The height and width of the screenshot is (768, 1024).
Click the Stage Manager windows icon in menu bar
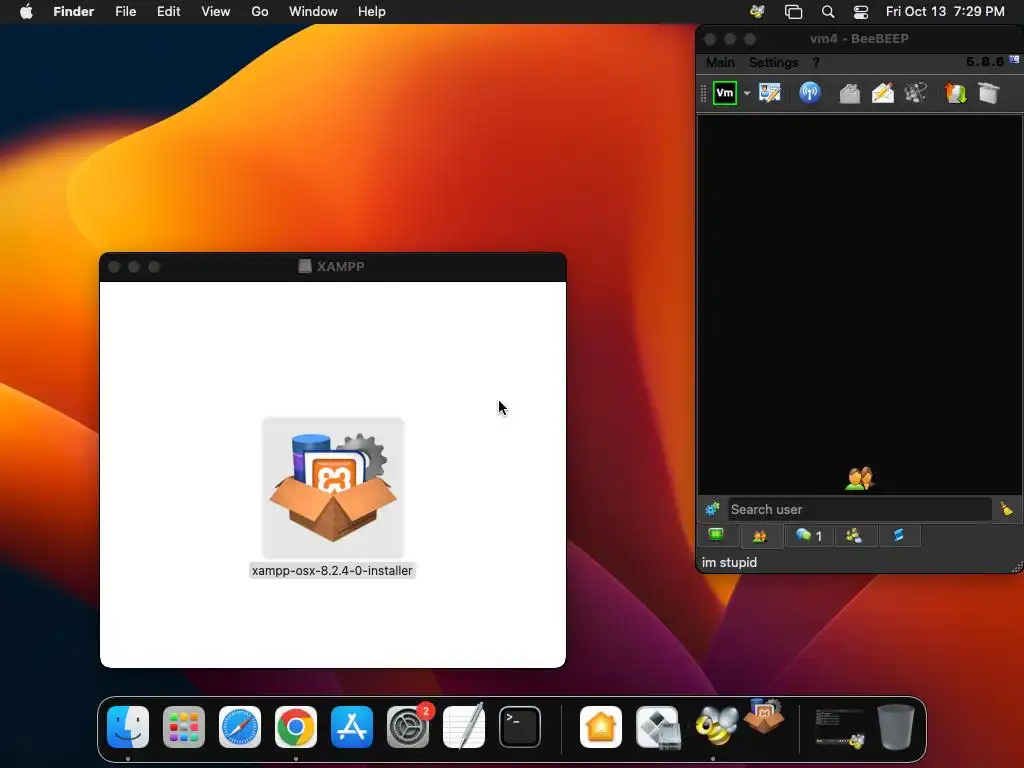point(793,12)
